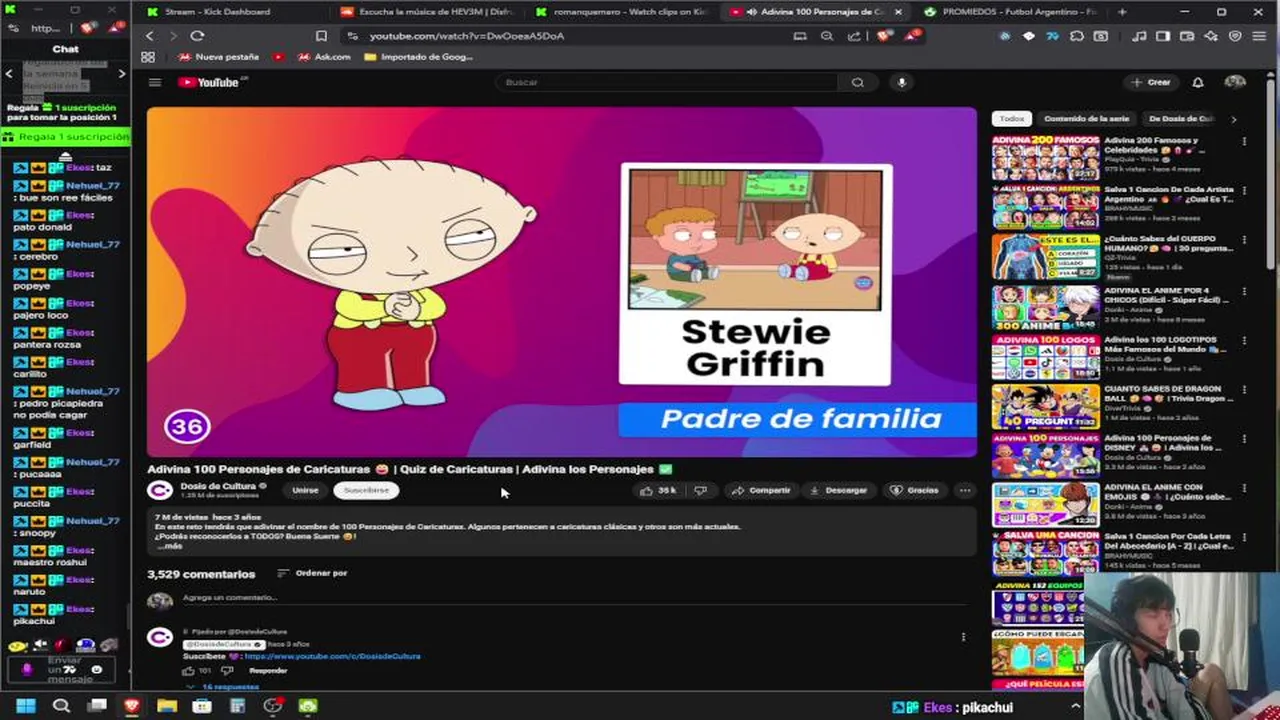The image size is (1280, 720).
Task: Select the Todos filter chip
Action: [1011, 118]
